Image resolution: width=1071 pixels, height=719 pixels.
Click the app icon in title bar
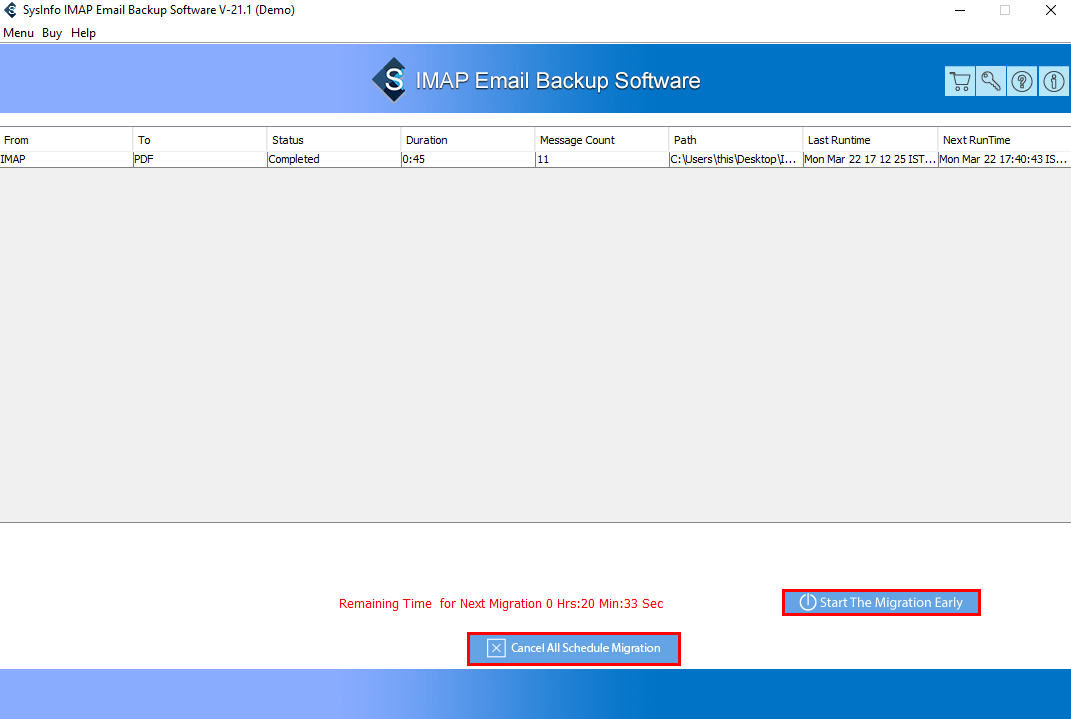(x=10, y=10)
